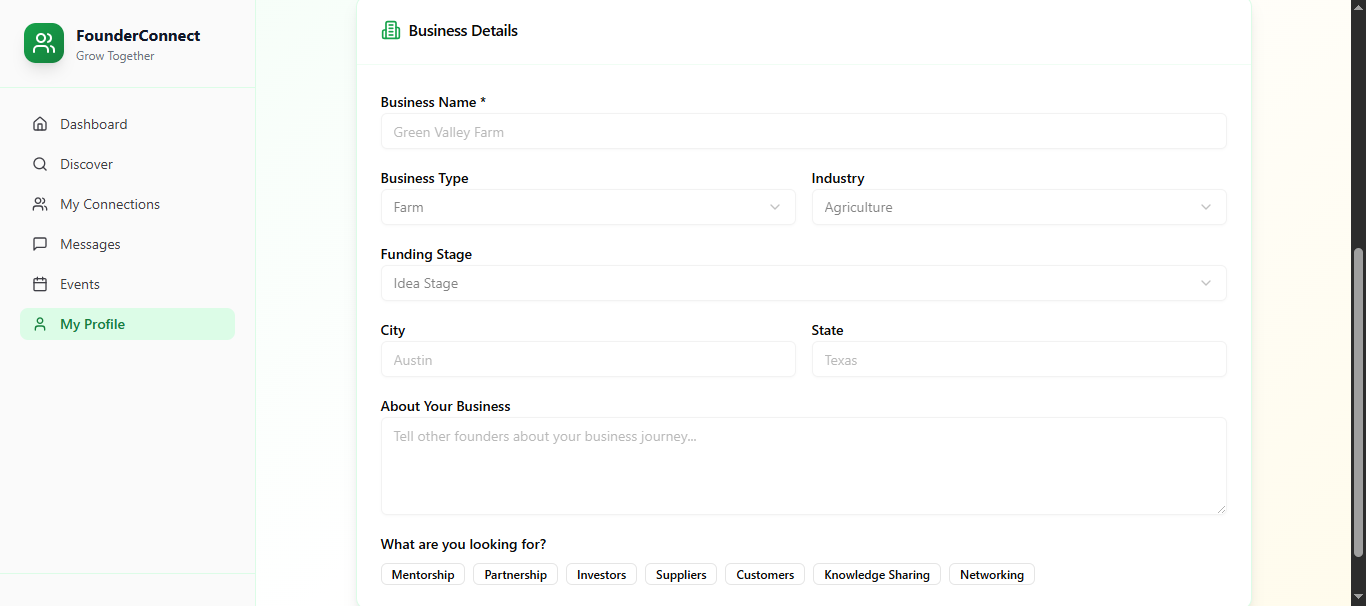Open Discover in the sidebar

(x=127, y=164)
